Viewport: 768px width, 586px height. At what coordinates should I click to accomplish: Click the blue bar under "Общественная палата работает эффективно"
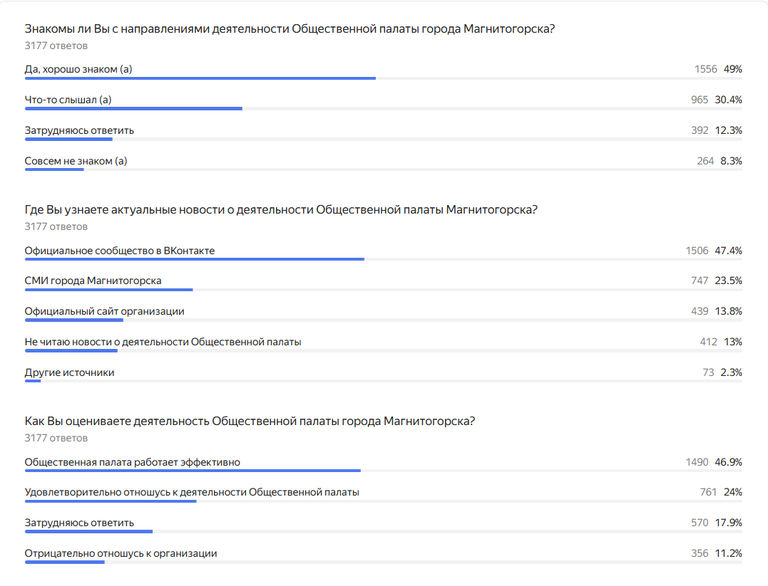[192, 470]
